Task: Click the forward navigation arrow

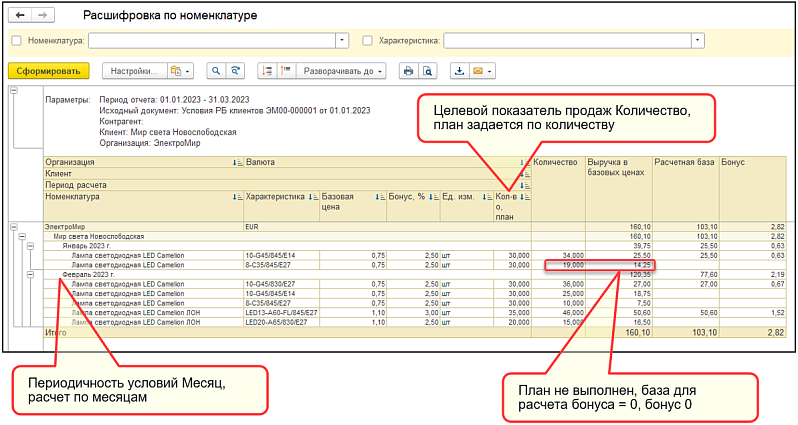Action: [x=43, y=15]
